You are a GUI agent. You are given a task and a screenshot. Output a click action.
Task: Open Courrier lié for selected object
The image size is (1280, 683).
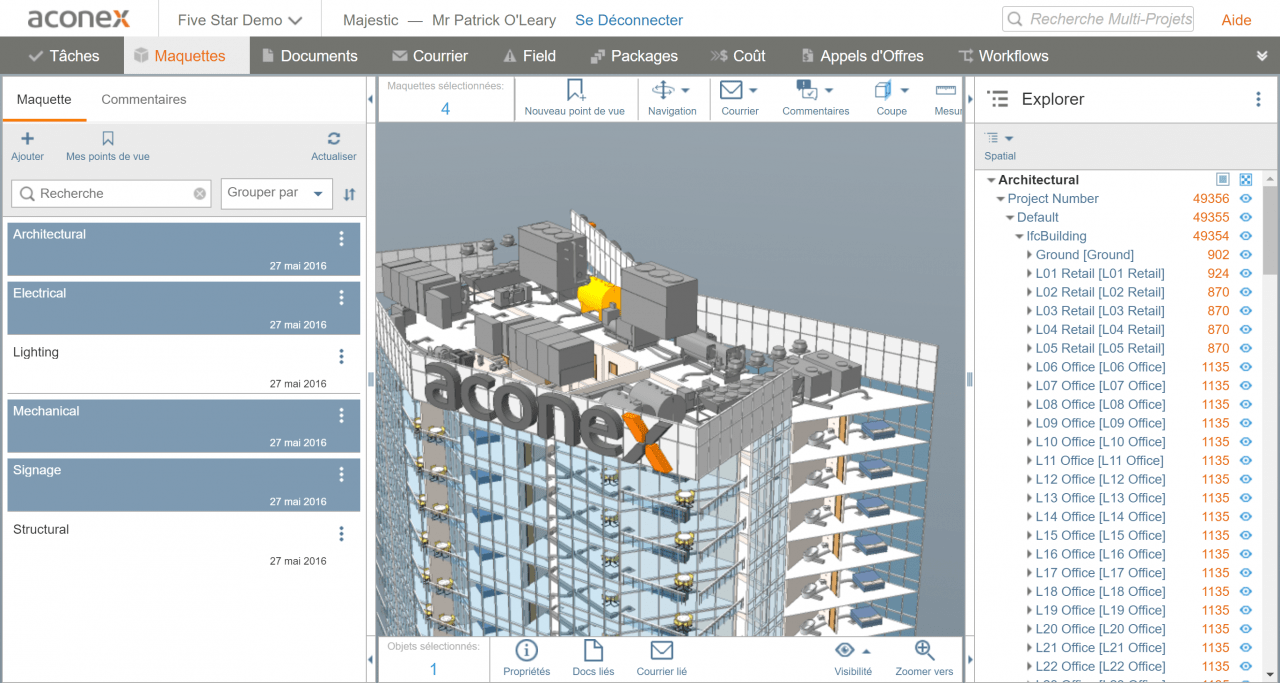662,659
